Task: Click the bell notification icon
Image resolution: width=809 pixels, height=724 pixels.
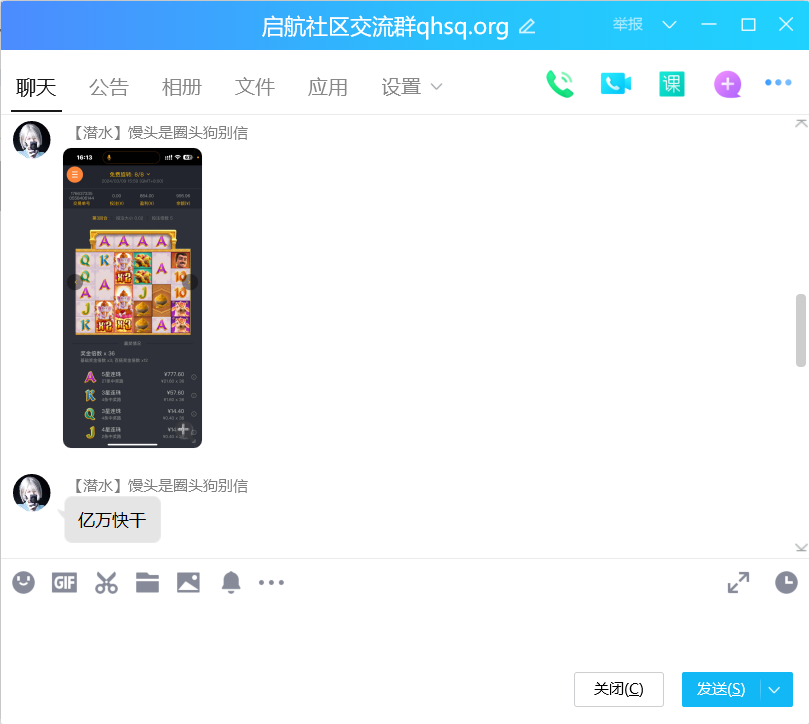Action: click(231, 583)
